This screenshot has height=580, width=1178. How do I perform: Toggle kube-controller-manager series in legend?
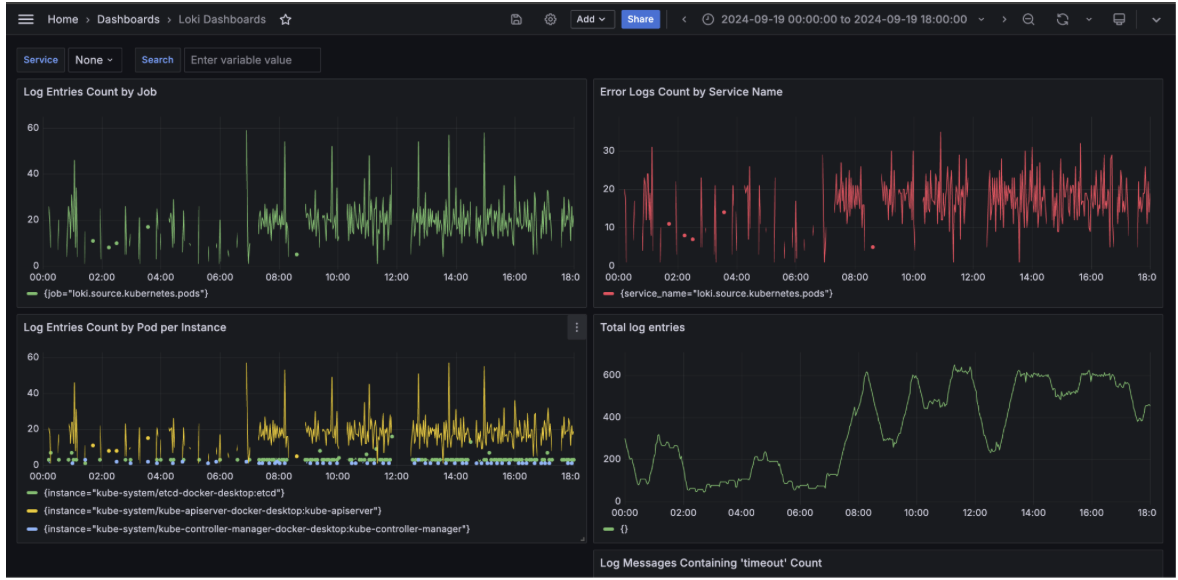click(254, 528)
